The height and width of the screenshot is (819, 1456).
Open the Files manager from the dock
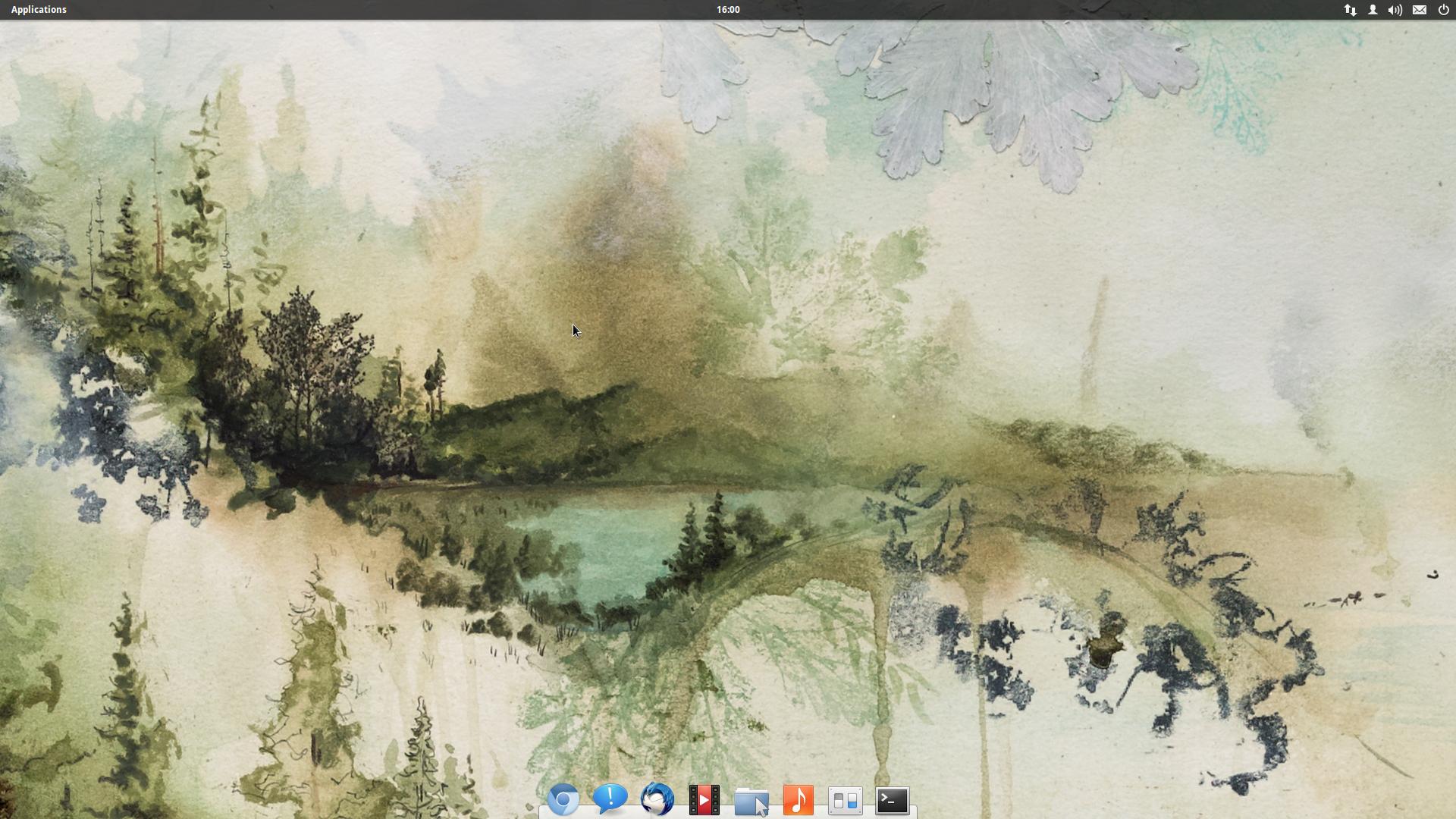pyautogui.click(x=752, y=801)
